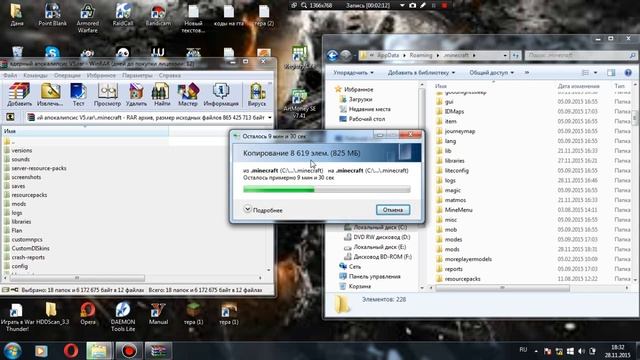Click RU language indicator in taskbar
Screen dimensions: 640x360
point(523,350)
